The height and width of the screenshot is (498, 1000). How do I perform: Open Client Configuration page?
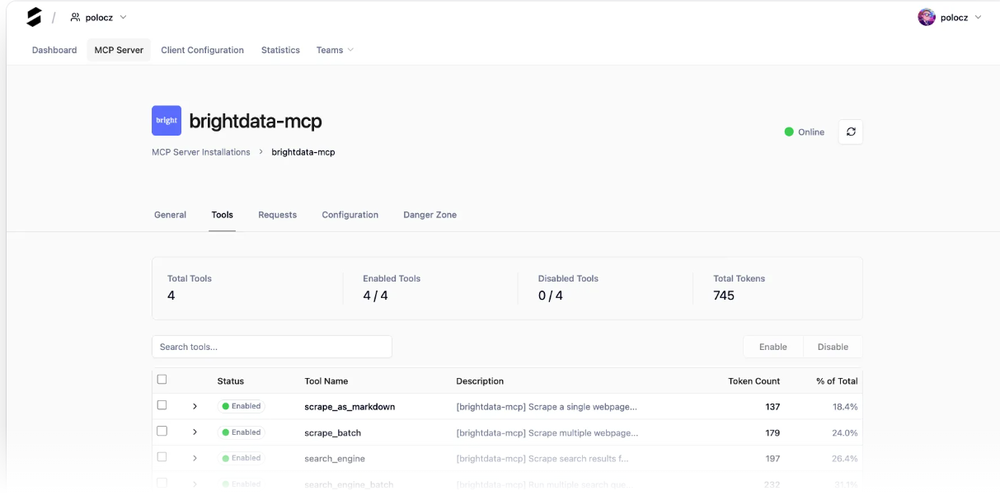[x=202, y=50]
